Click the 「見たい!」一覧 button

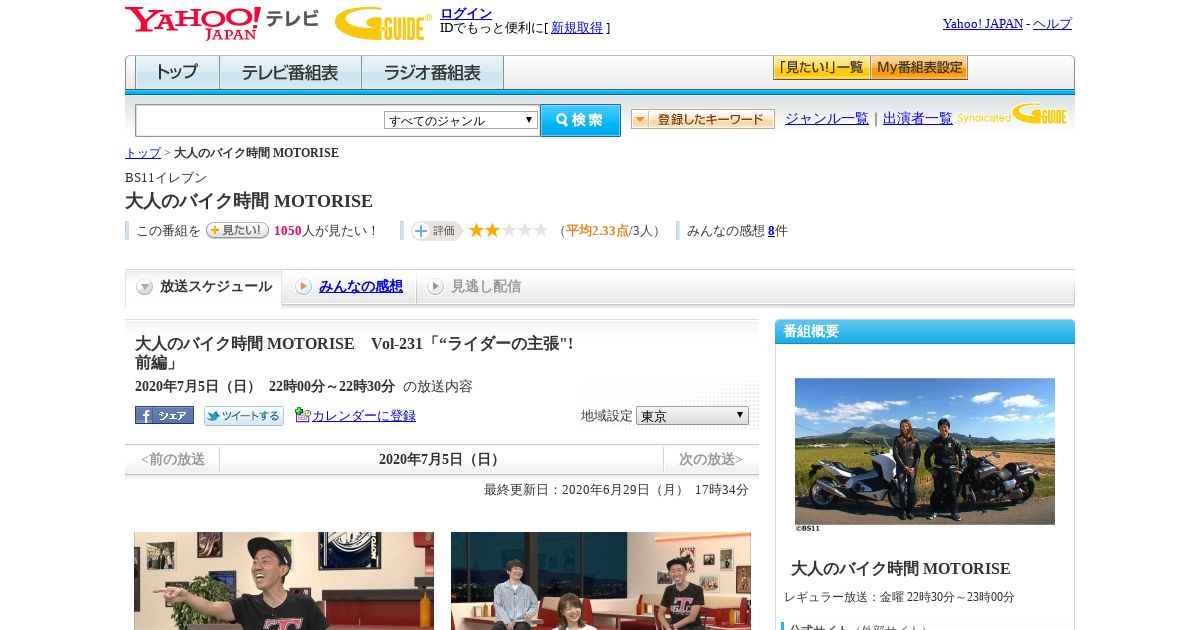(821, 68)
